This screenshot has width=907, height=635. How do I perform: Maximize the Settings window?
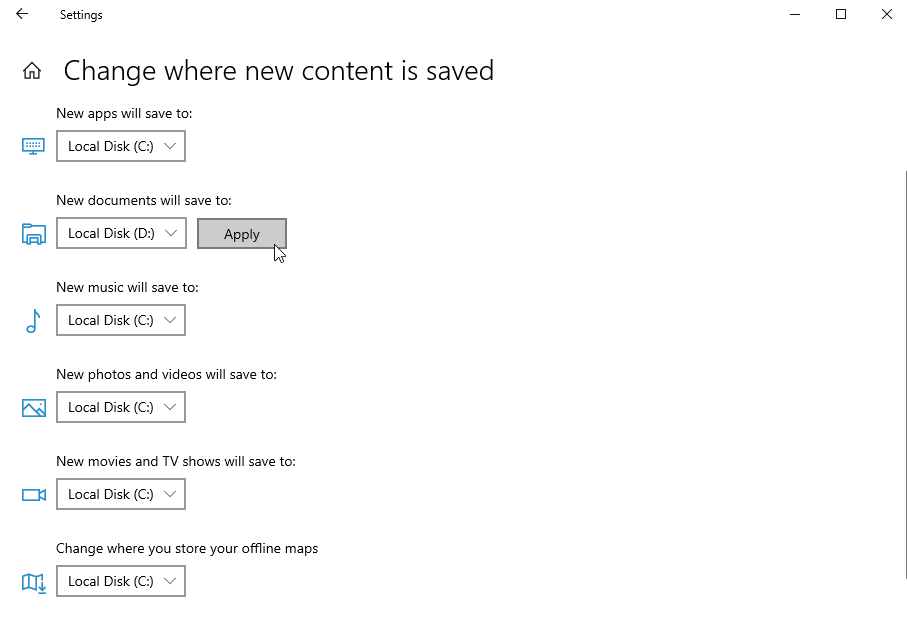click(841, 15)
